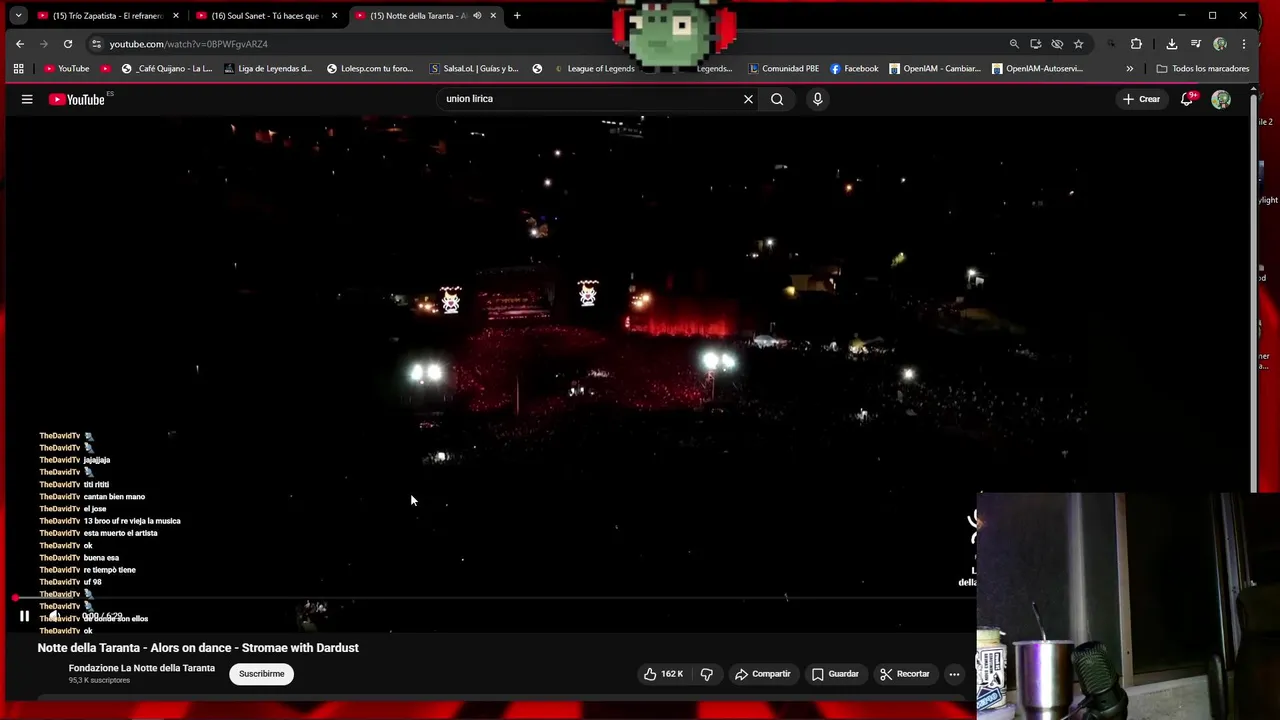Open League of Legends bookmark
This screenshot has height=720, width=1280.
593,69
